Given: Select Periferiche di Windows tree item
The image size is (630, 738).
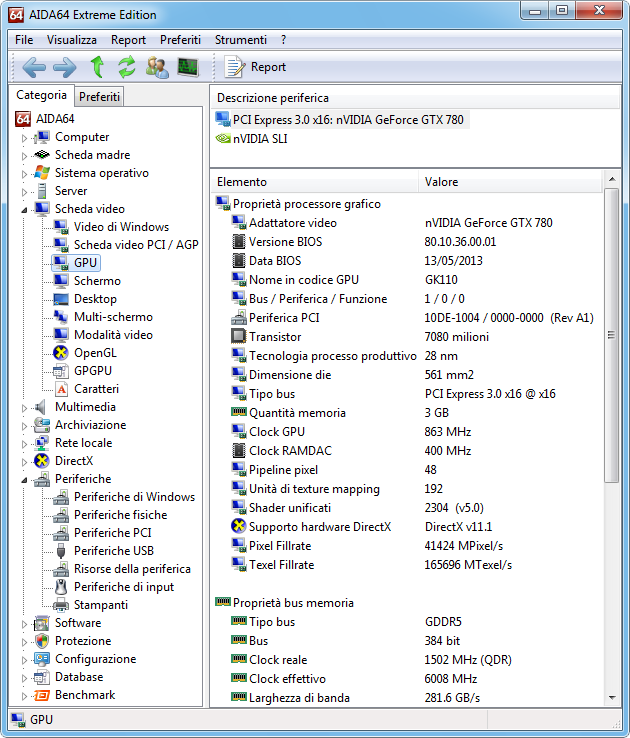Looking at the screenshot, I should tap(134, 497).
